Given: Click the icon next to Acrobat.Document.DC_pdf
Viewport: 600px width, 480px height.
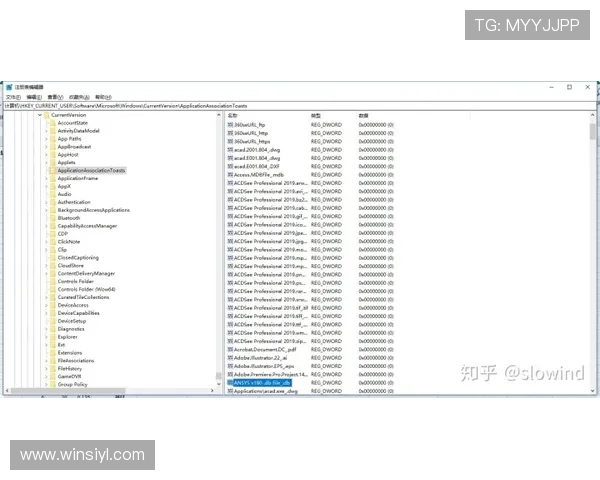Looking at the screenshot, I should tap(229, 347).
